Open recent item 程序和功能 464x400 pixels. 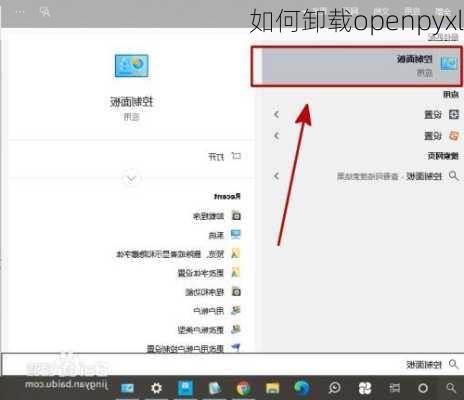point(213,292)
